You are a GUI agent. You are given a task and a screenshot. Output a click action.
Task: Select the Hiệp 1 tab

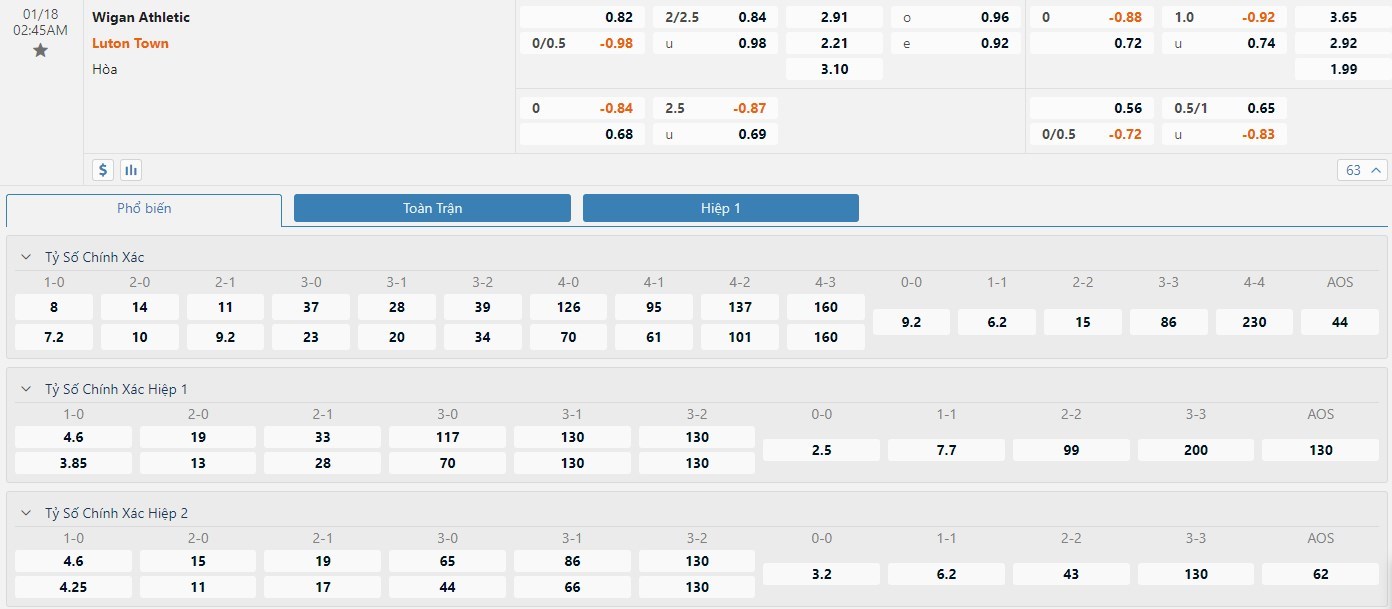point(720,208)
